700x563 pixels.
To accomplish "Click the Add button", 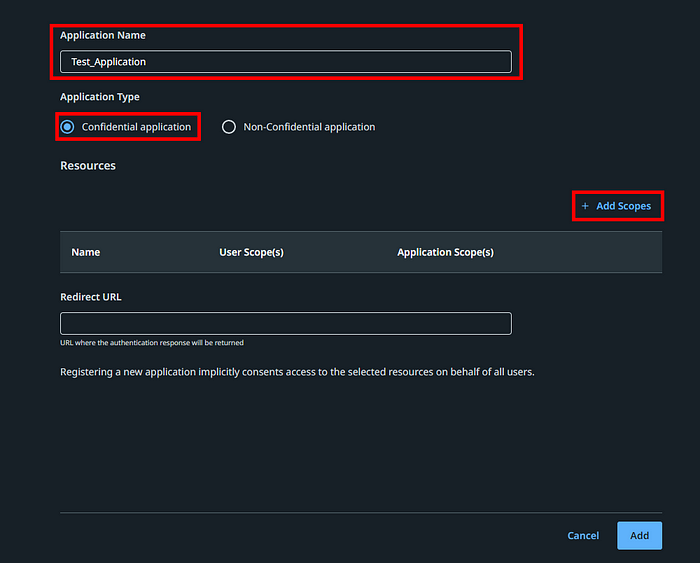I will 639,535.
